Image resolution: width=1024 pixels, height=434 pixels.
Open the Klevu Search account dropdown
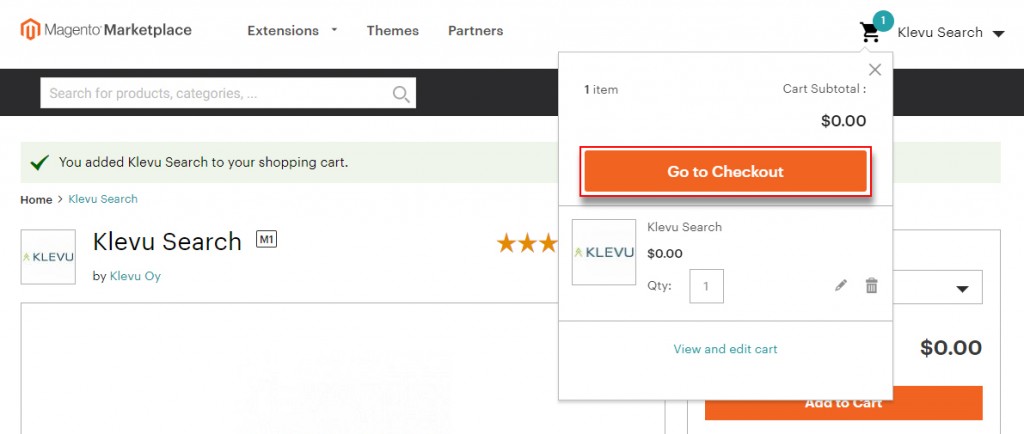coord(950,33)
